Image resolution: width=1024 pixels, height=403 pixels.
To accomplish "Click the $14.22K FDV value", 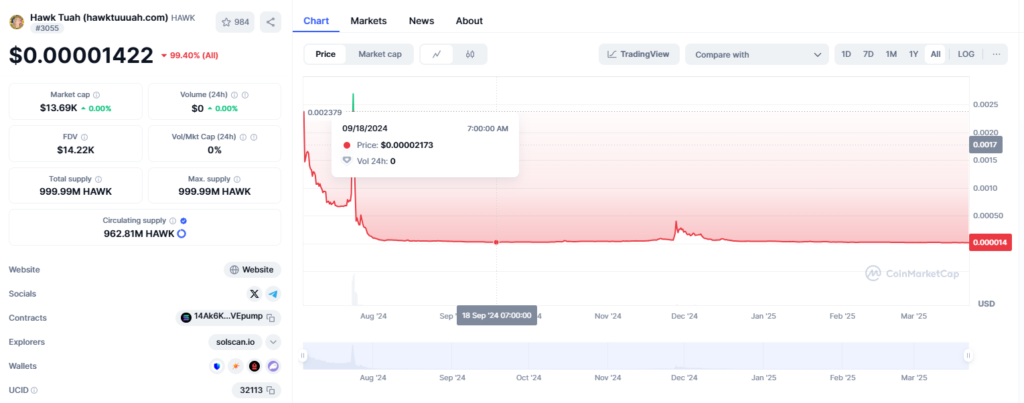I will tap(75, 150).
